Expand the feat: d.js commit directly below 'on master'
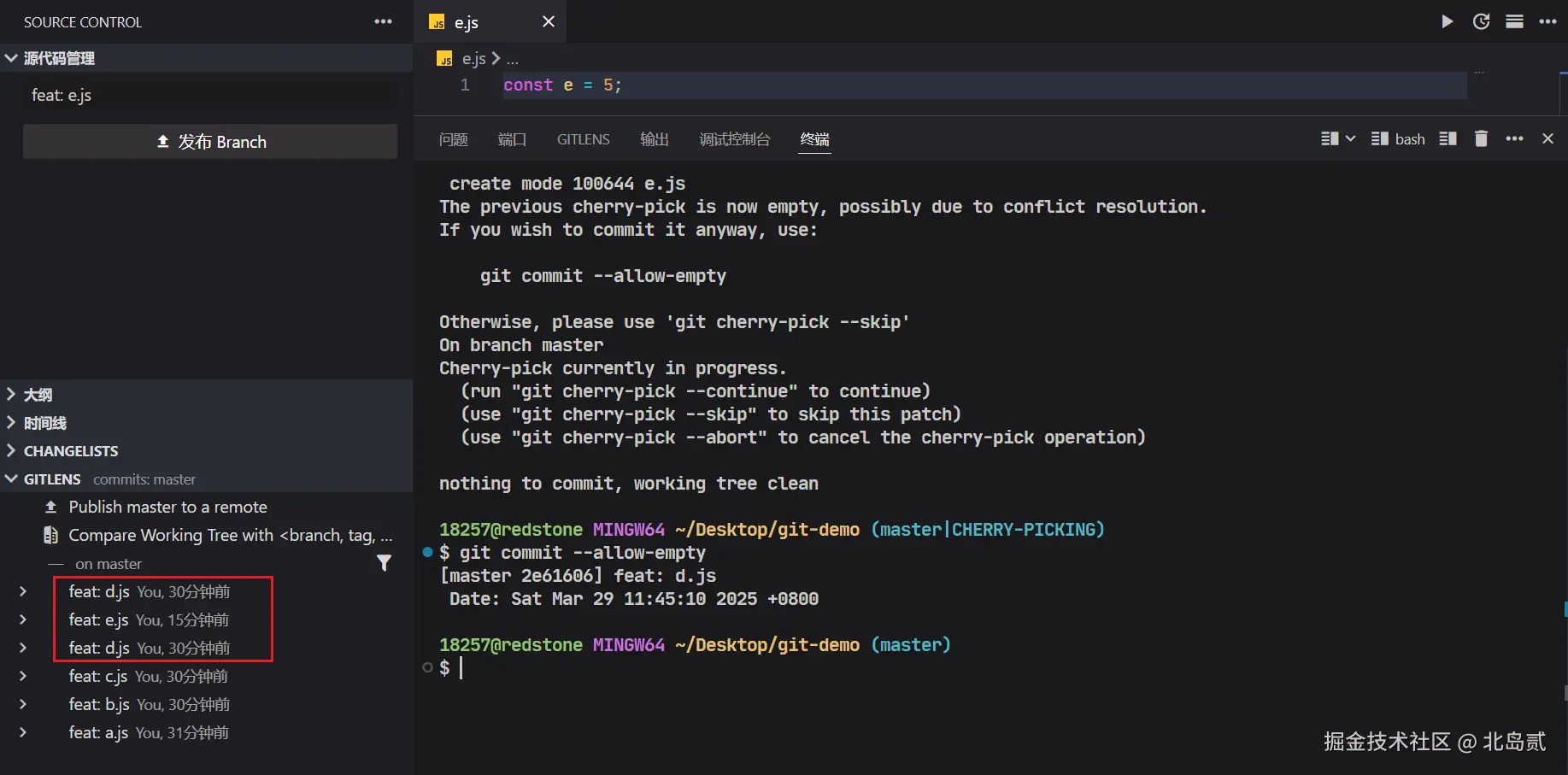Viewport: 1568px width, 775px height. (23, 591)
